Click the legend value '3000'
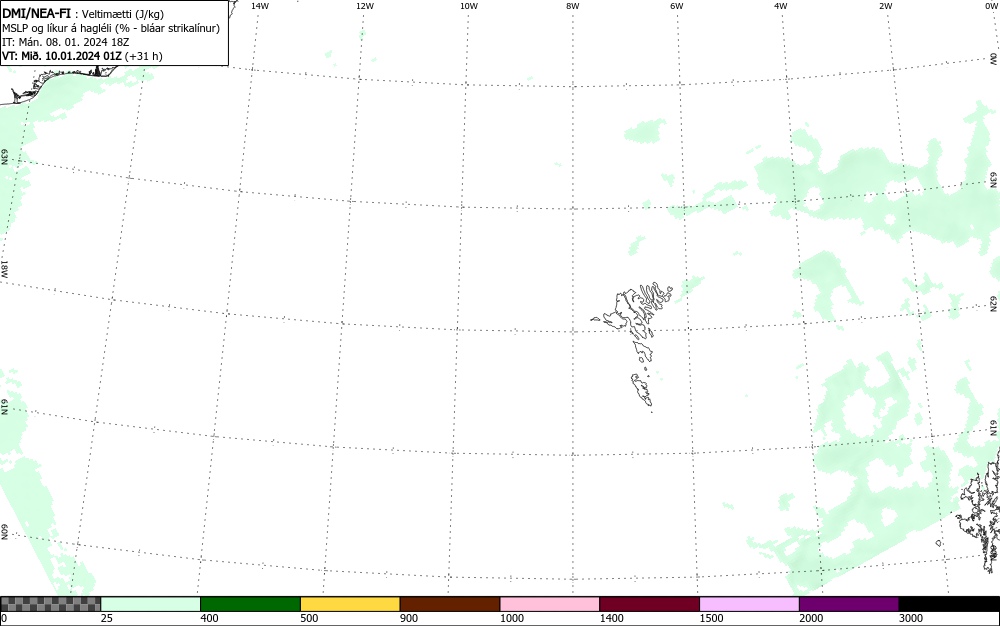 (911, 618)
